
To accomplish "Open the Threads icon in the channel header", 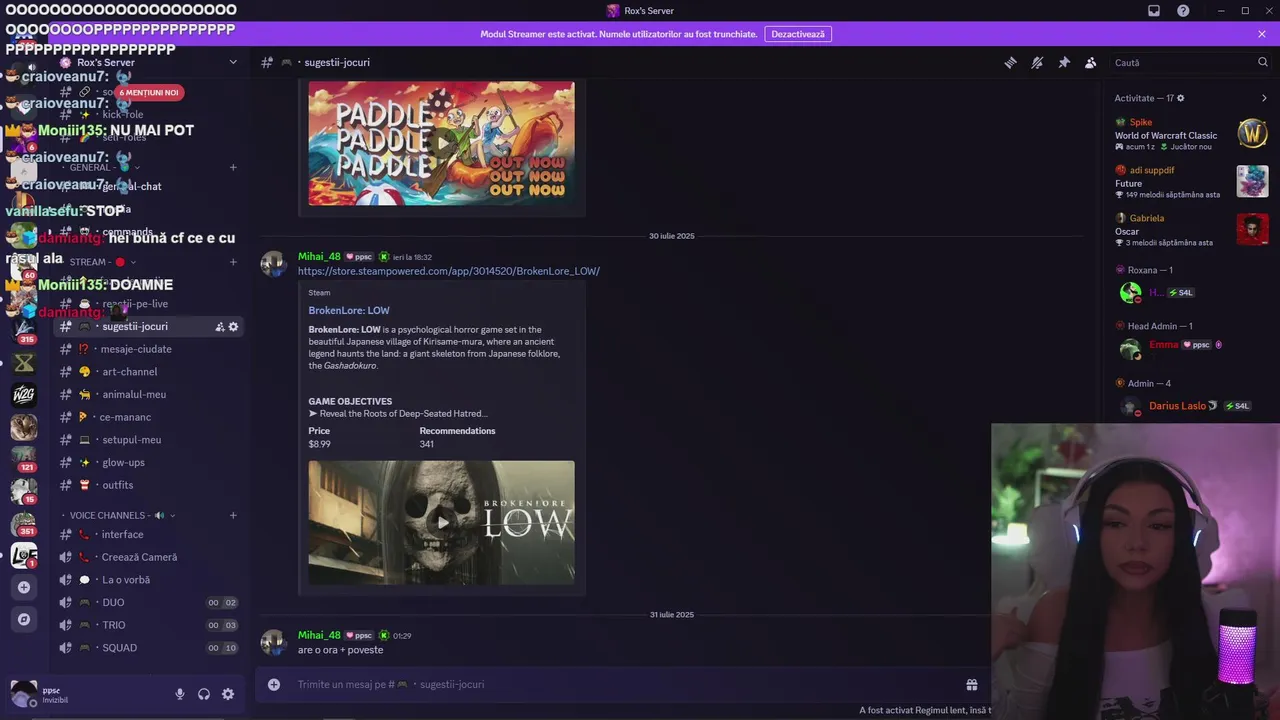I will [x=1010, y=62].
